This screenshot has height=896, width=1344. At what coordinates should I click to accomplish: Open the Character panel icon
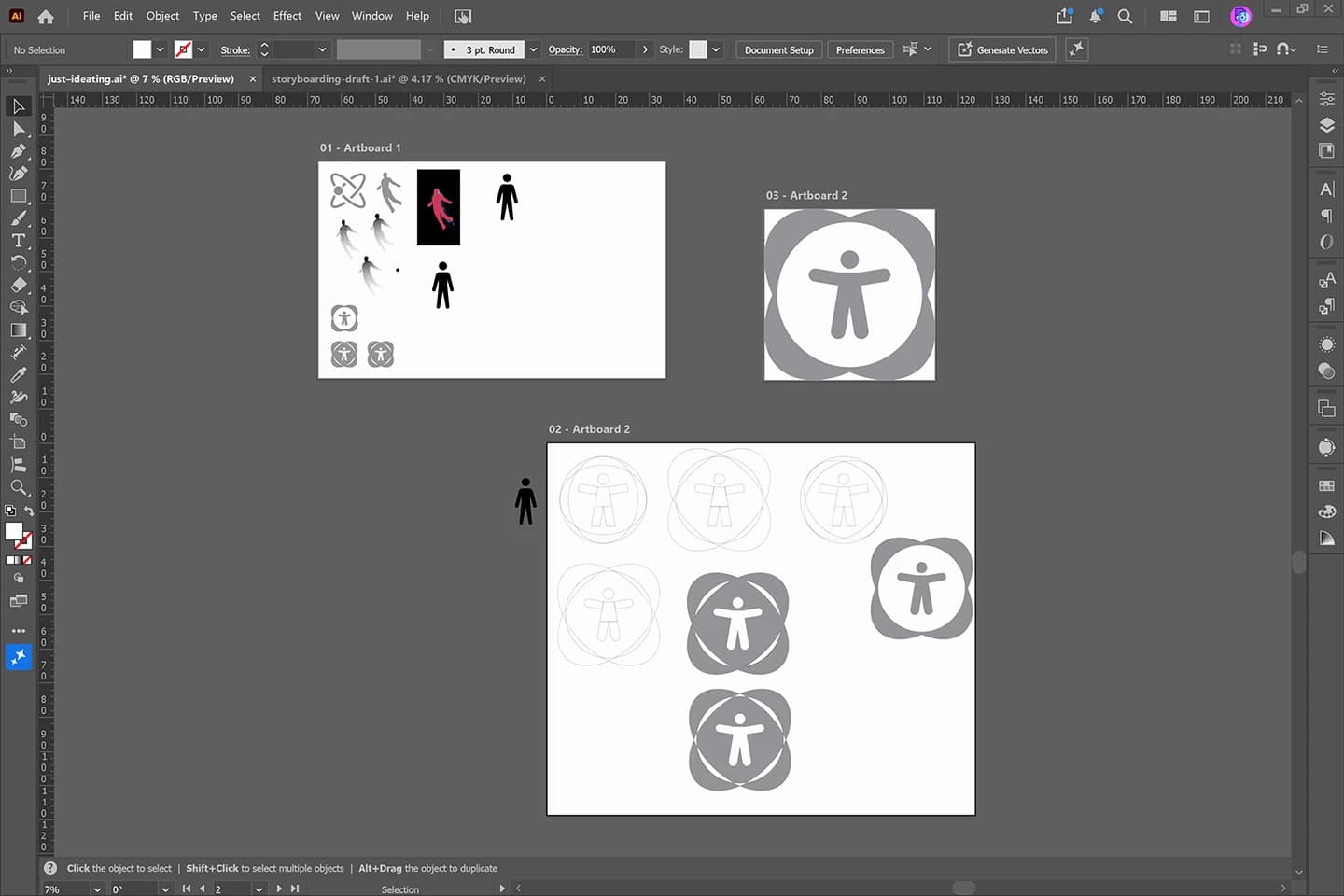[x=1326, y=189]
